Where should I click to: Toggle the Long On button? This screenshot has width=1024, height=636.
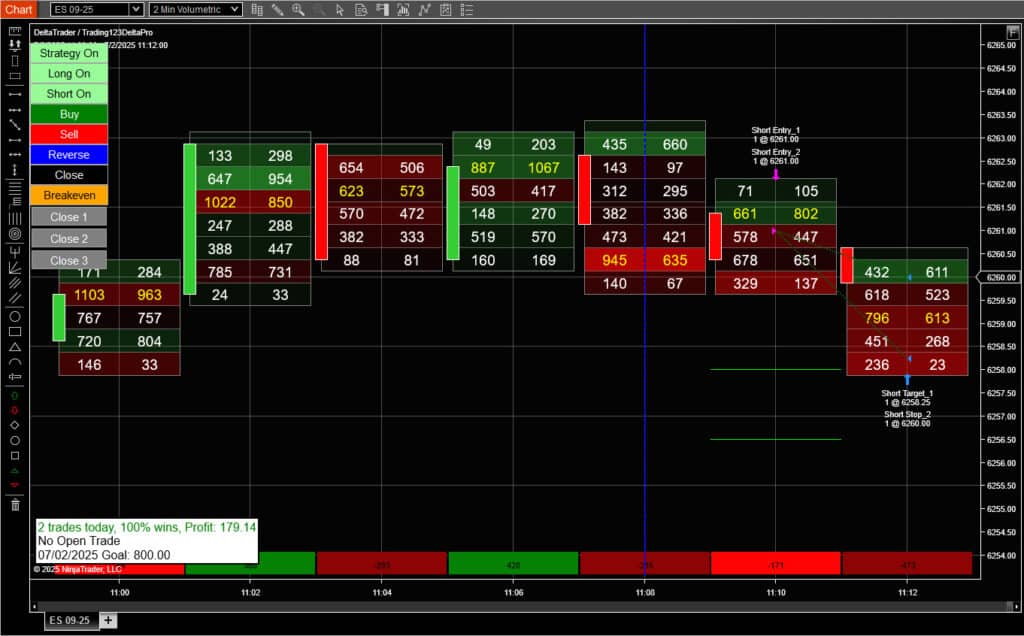click(x=69, y=74)
